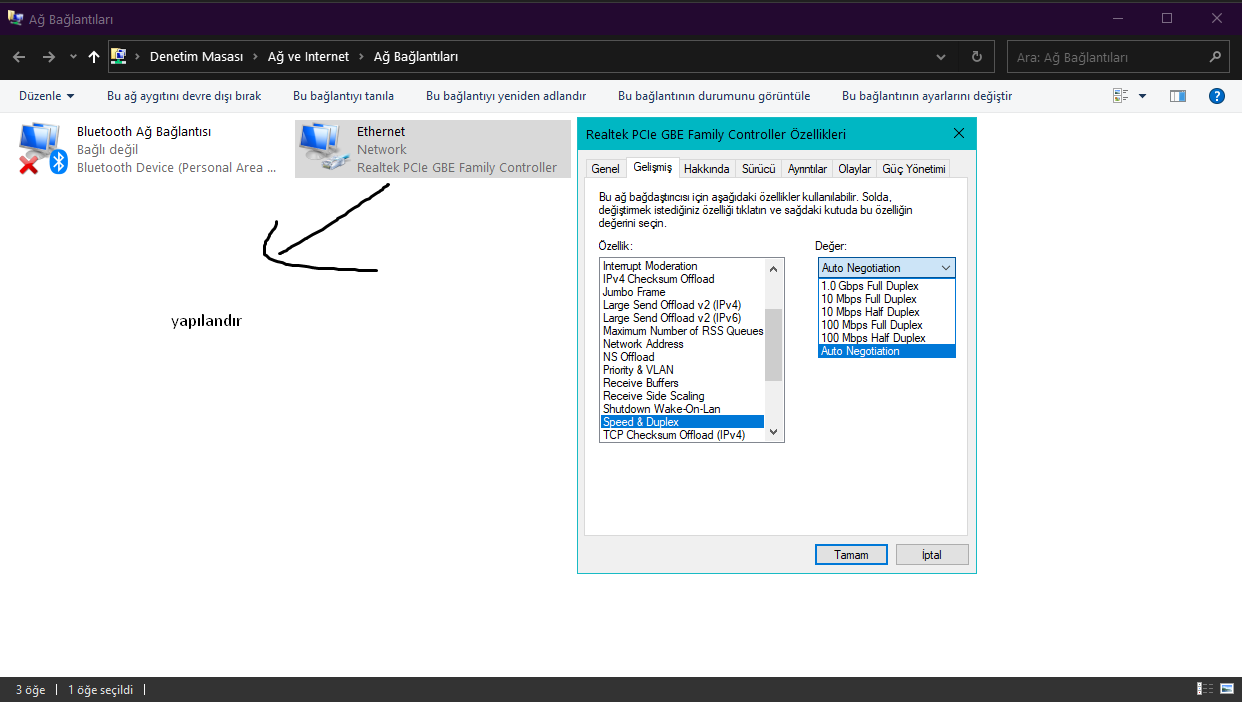This screenshot has width=1242, height=702.
Task: Click 'Bu bağlantının durumunu görüntüle'
Action: point(714,96)
